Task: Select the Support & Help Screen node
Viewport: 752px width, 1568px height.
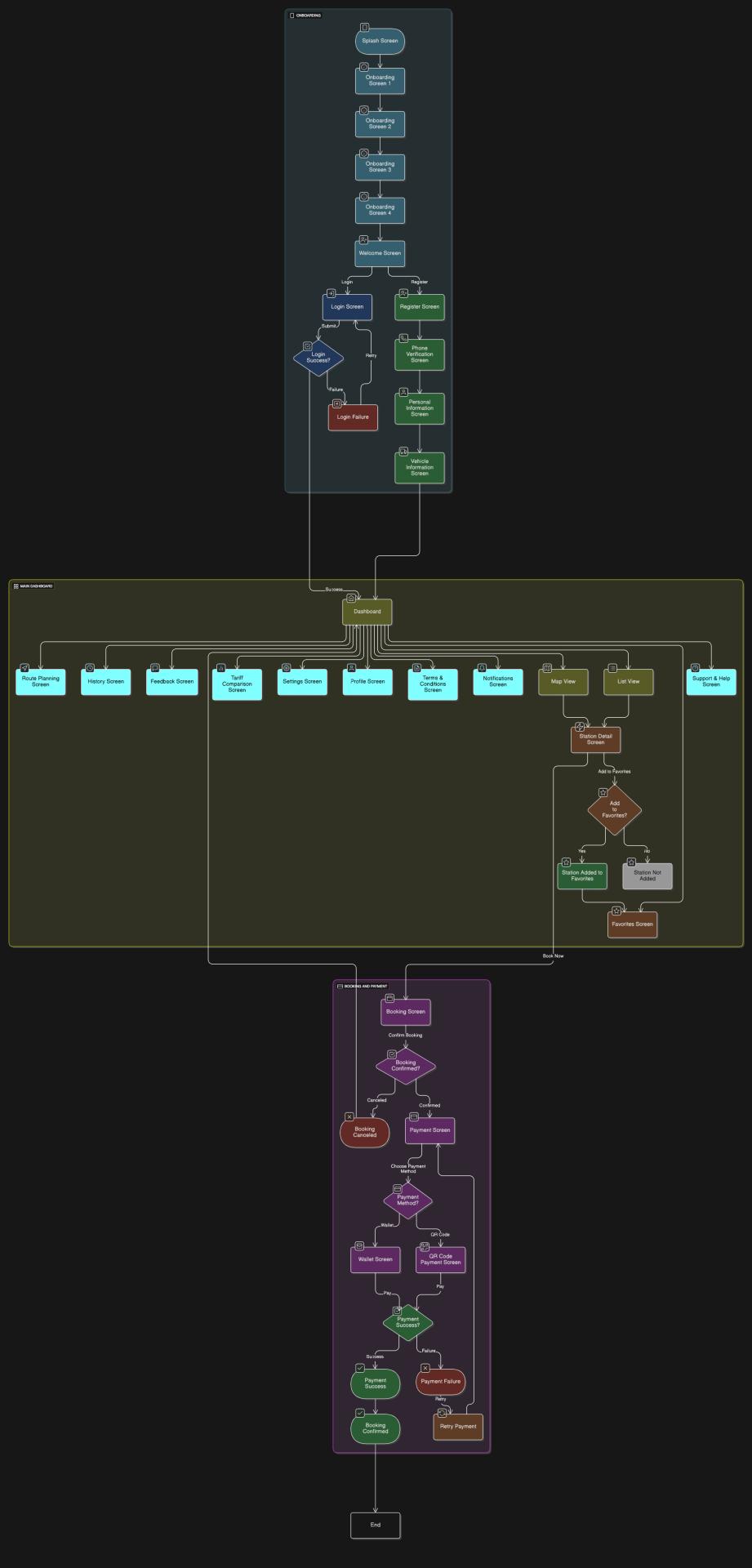Action: (x=711, y=682)
